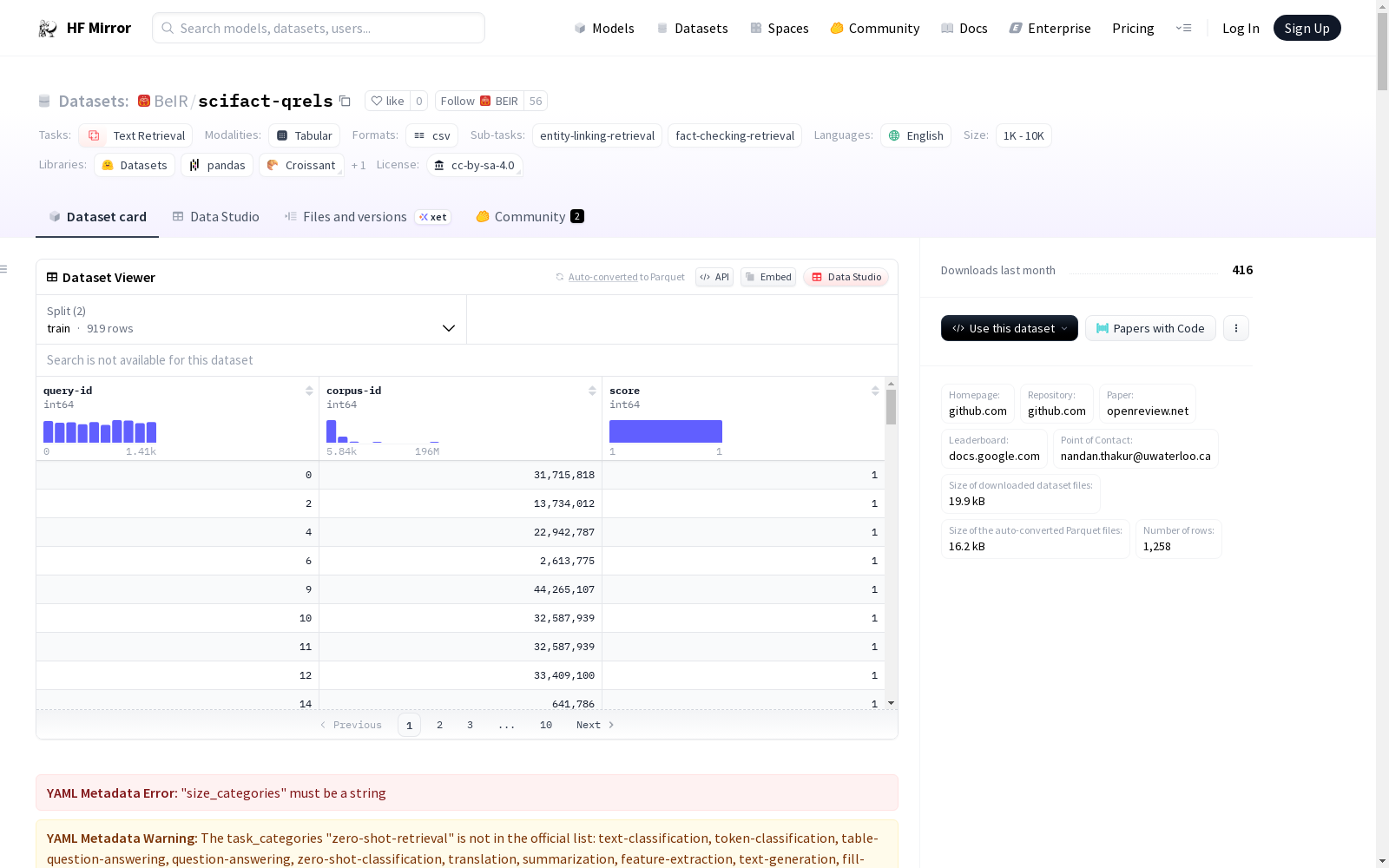The width and height of the screenshot is (1389, 868).
Task: Focus the search models, datasets, users field
Action: pyautogui.click(x=319, y=28)
